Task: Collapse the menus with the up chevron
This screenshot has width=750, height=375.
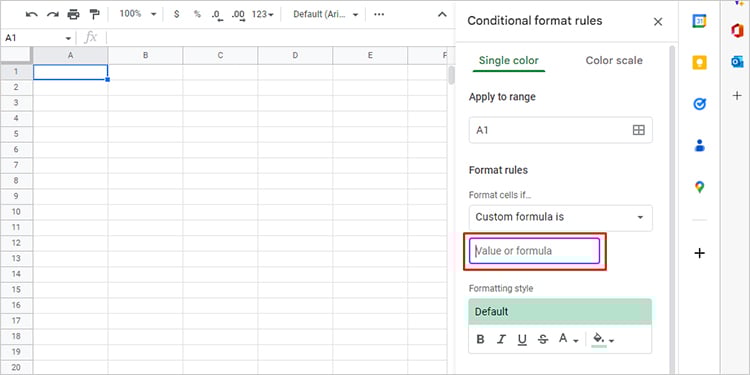Action: tap(442, 14)
